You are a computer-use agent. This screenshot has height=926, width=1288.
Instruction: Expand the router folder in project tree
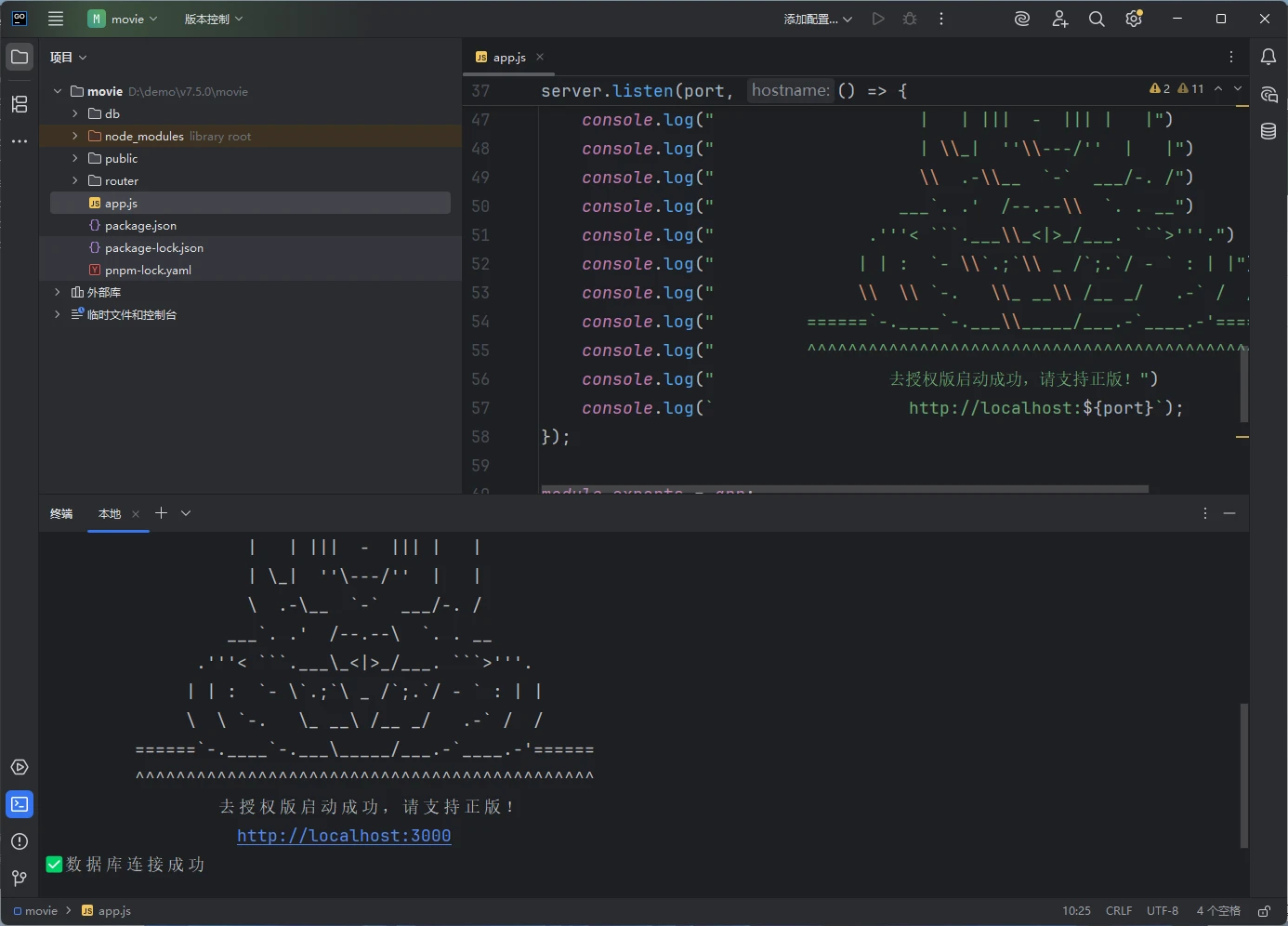click(x=75, y=180)
